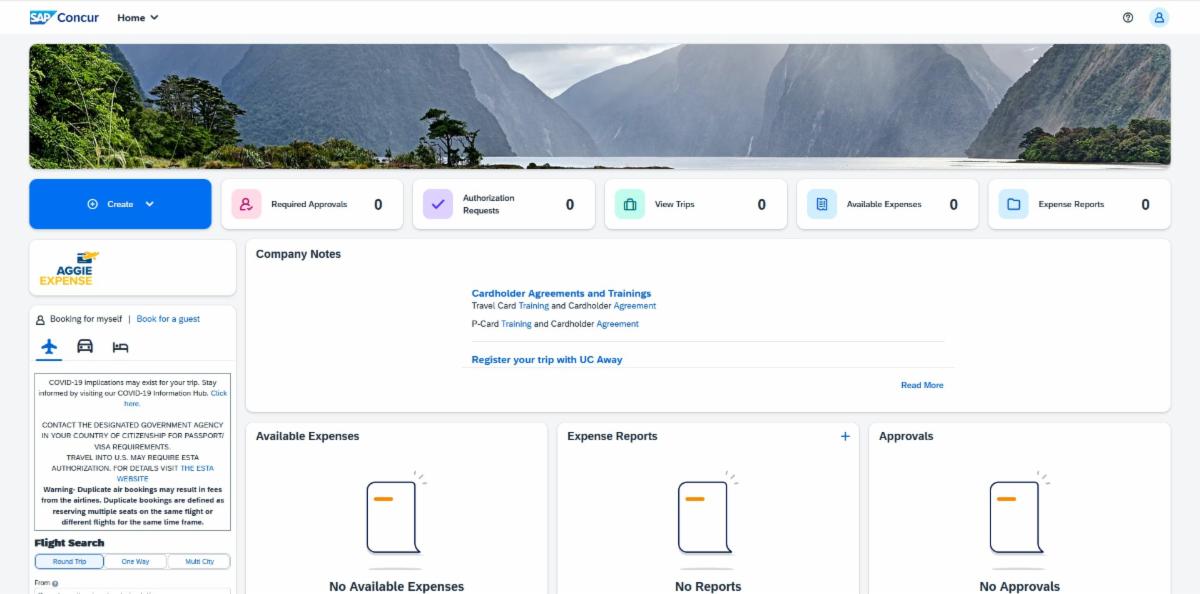The width and height of the screenshot is (1200, 594).
Task: Switch to car rental booking icon
Action: pos(85,347)
